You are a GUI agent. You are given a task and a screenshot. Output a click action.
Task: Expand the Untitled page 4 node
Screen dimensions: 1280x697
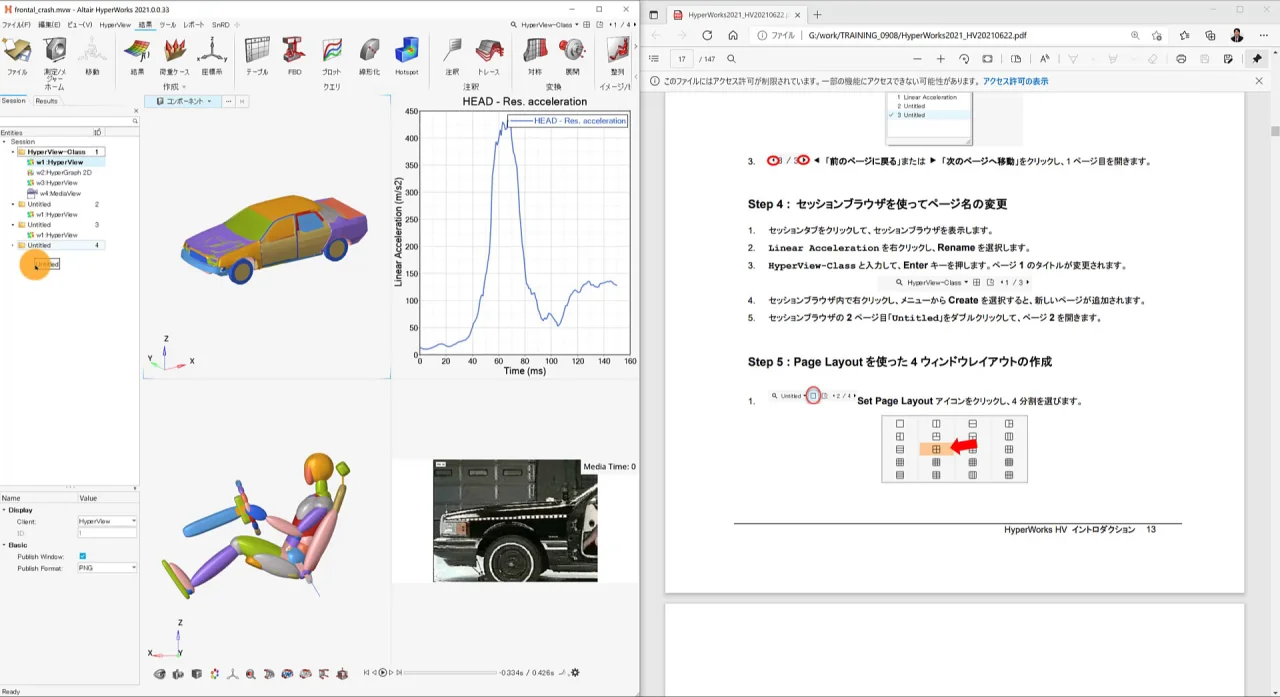click(13, 245)
